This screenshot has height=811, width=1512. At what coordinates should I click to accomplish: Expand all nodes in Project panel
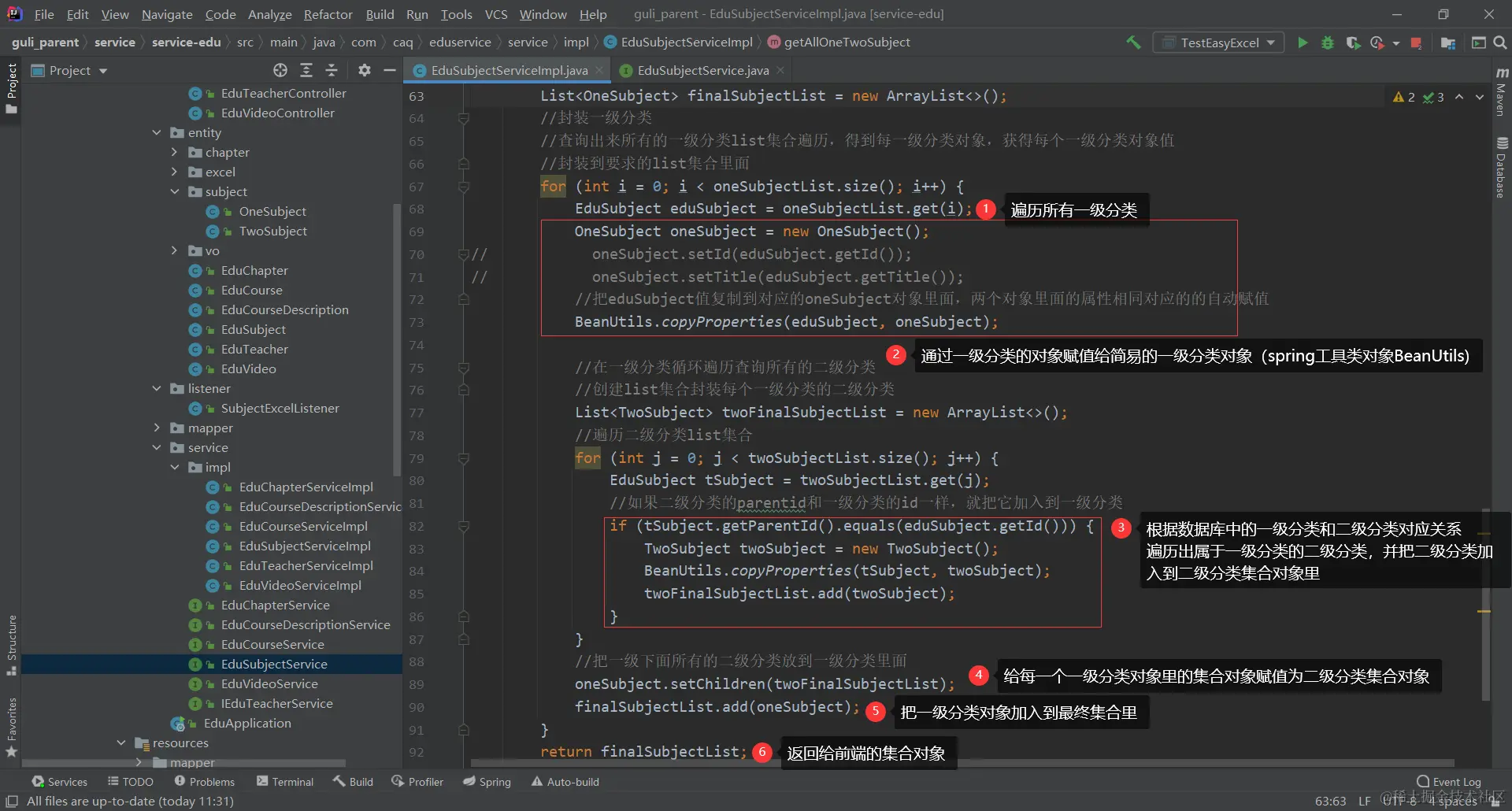point(306,70)
